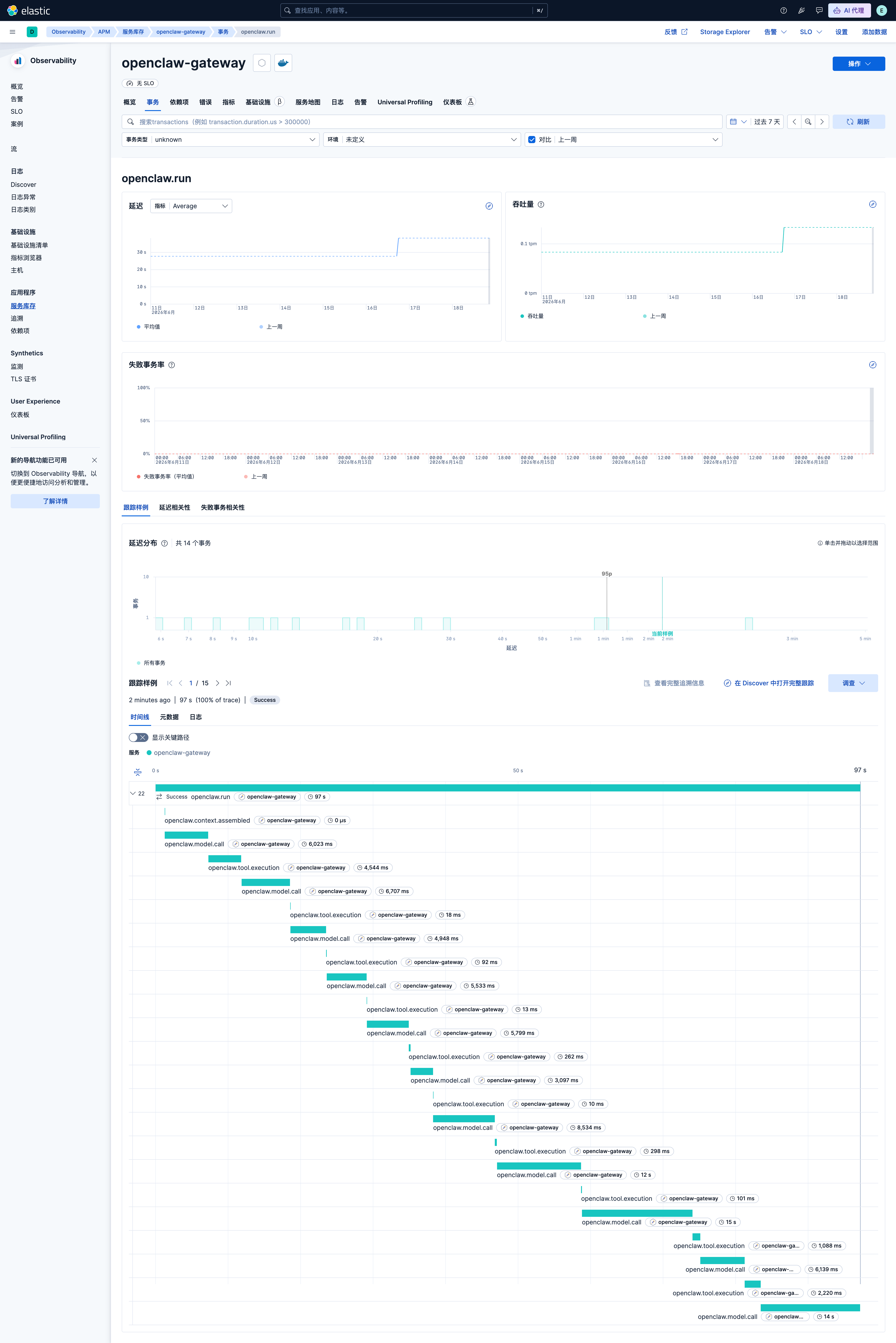Toggle 上一周 legend in the 失败事务率 chart
Viewport: 896px width, 1343px height.
255,477
